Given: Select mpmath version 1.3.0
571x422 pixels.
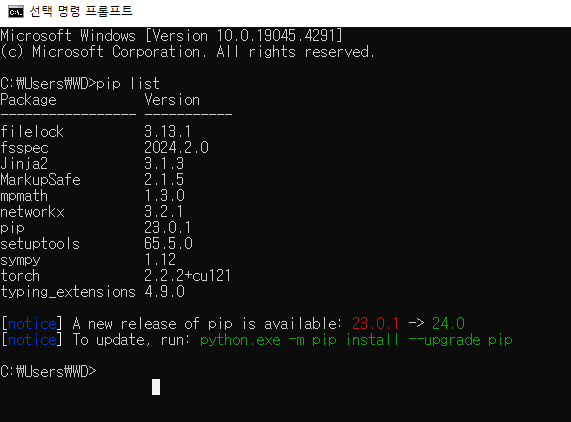Looking at the screenshot, I should [165, 196].
